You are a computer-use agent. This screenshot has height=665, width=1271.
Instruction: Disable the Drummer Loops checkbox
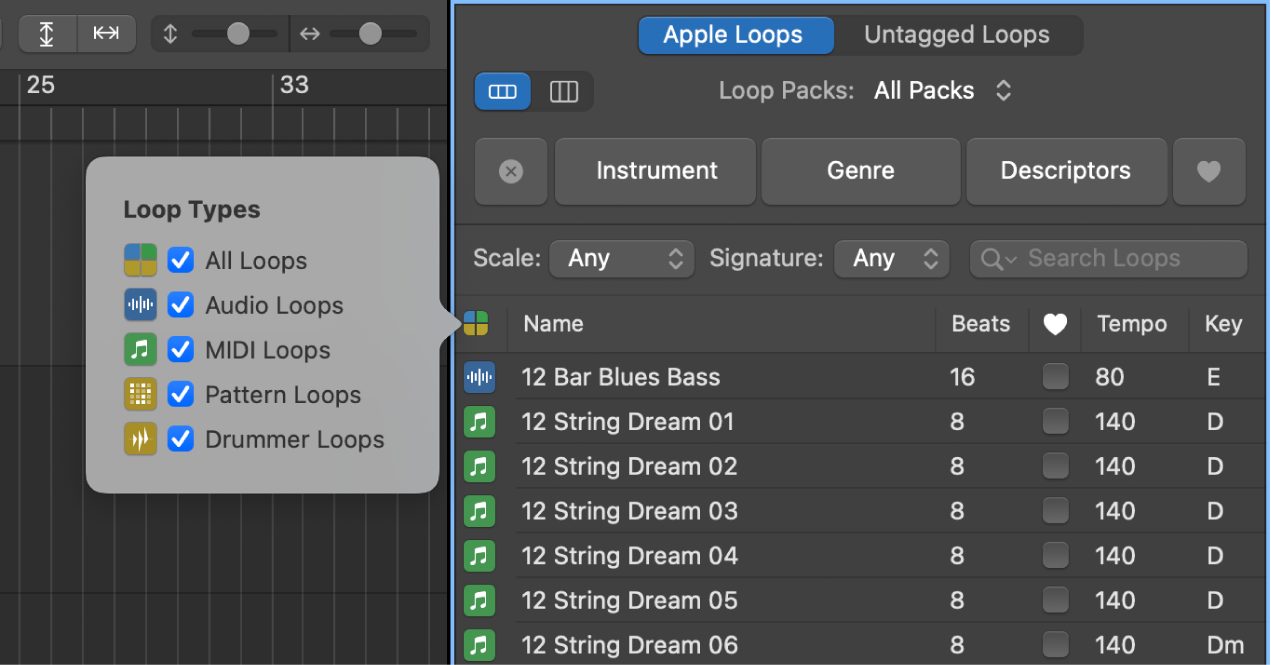point(180,439)
